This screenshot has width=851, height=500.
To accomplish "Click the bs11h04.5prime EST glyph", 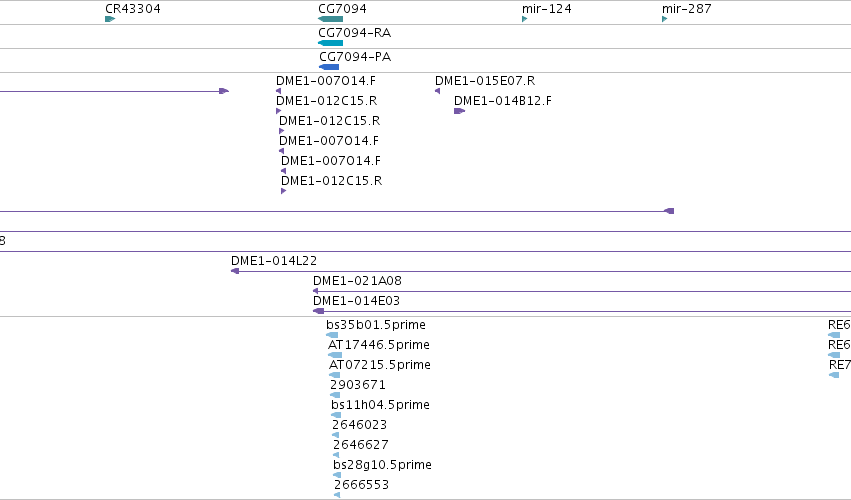I will pyautogui.click(x=336, y=415).
